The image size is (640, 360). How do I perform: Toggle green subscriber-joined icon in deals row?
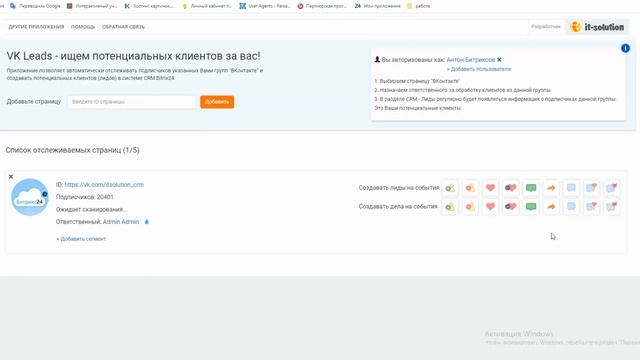[450, 207]
